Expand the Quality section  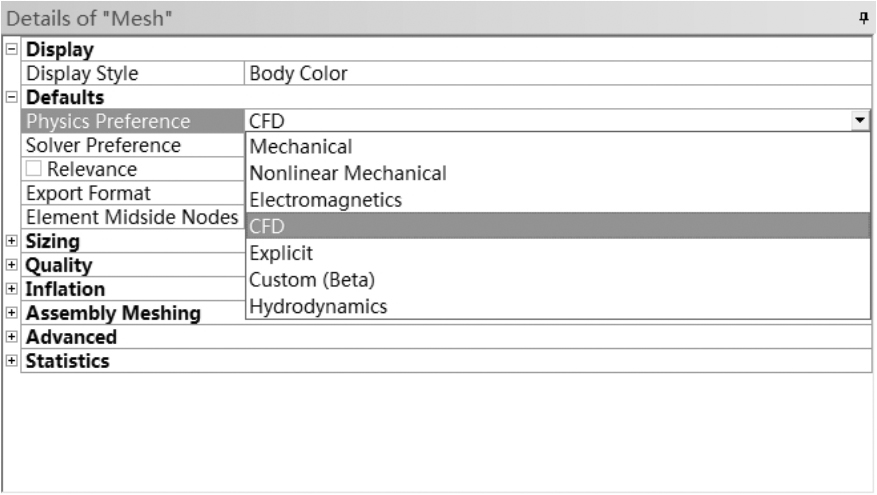click(x=11, y=265)
